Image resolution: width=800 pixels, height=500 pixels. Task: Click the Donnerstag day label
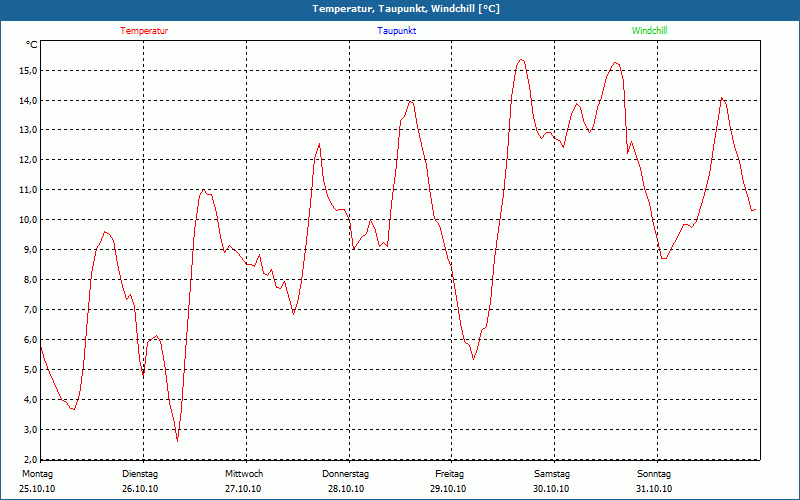tap(345, 474)
